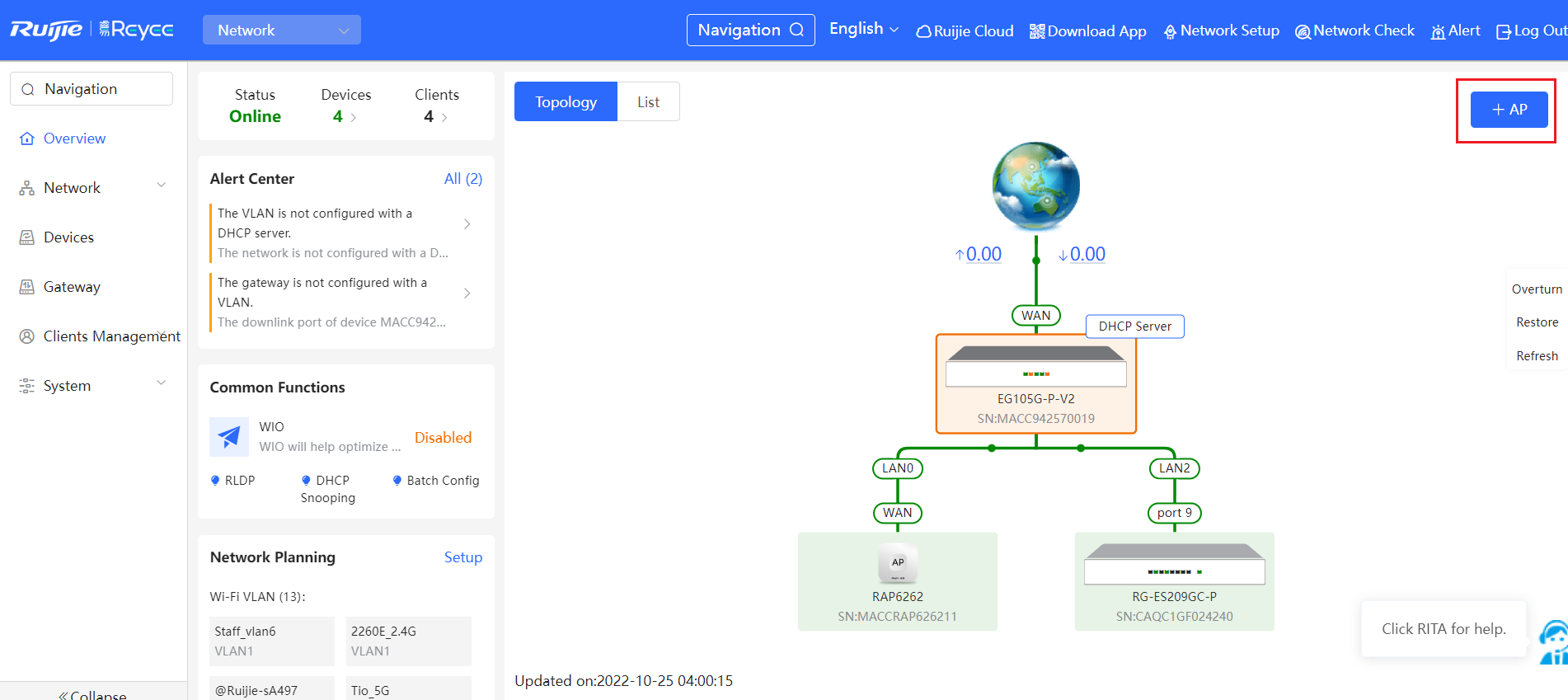Click the Ruijie Cloud cloud icon

tap(924, 31)
